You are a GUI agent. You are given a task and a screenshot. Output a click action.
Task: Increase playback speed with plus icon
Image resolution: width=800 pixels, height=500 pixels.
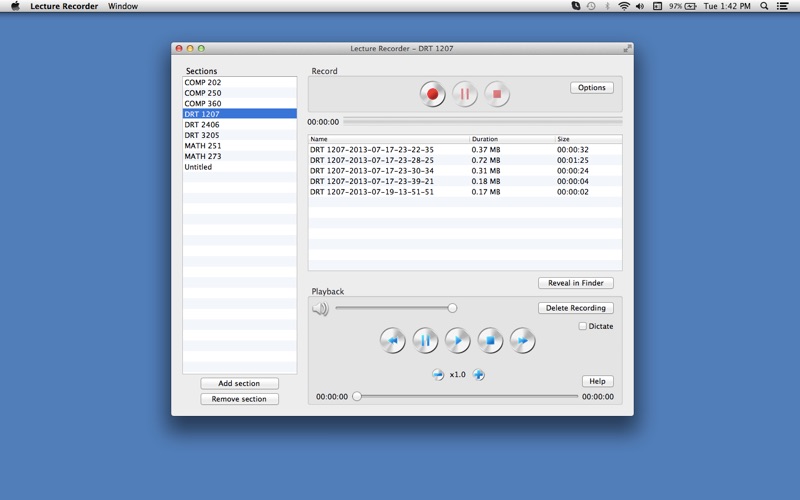(479, 374)
